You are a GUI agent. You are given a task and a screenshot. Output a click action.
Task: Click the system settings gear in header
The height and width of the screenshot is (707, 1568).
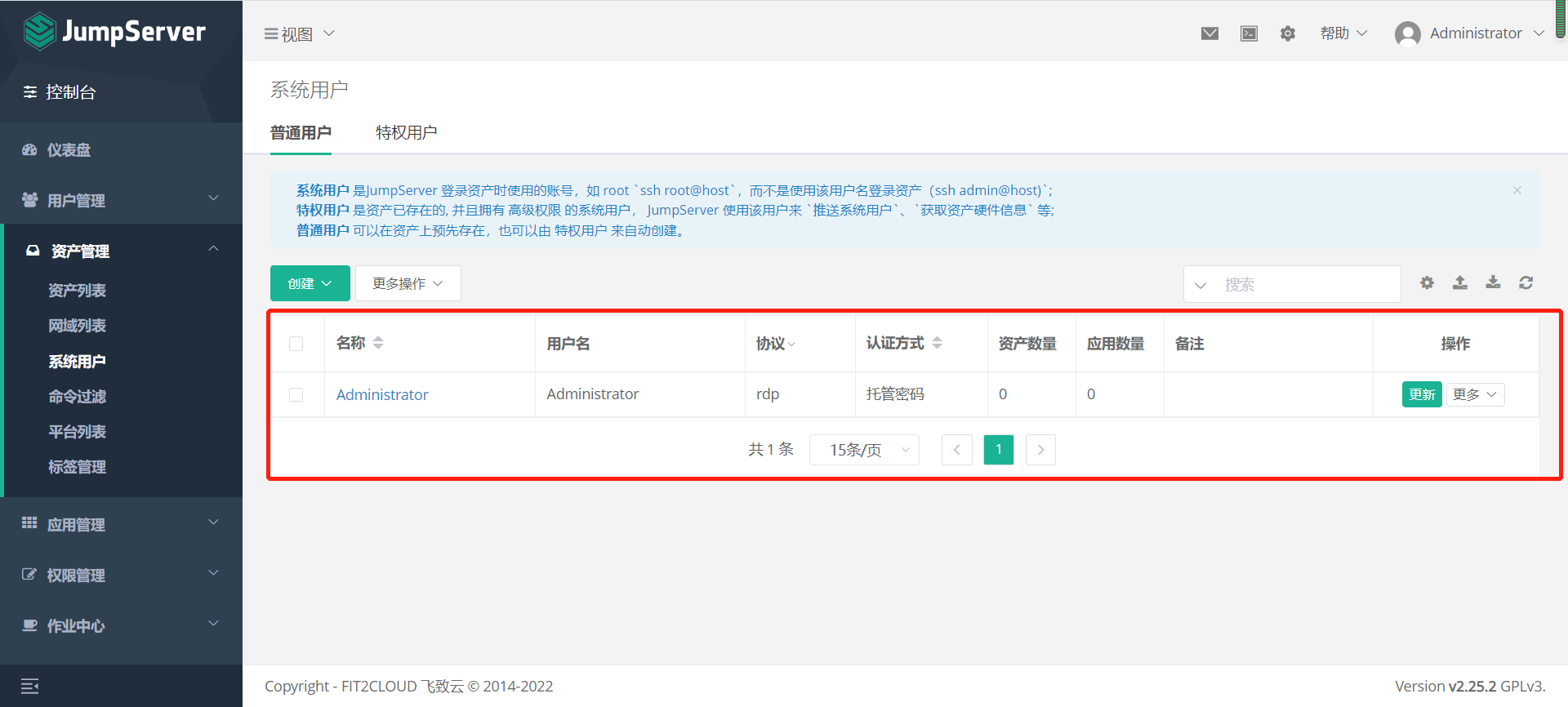point(1288,33)
